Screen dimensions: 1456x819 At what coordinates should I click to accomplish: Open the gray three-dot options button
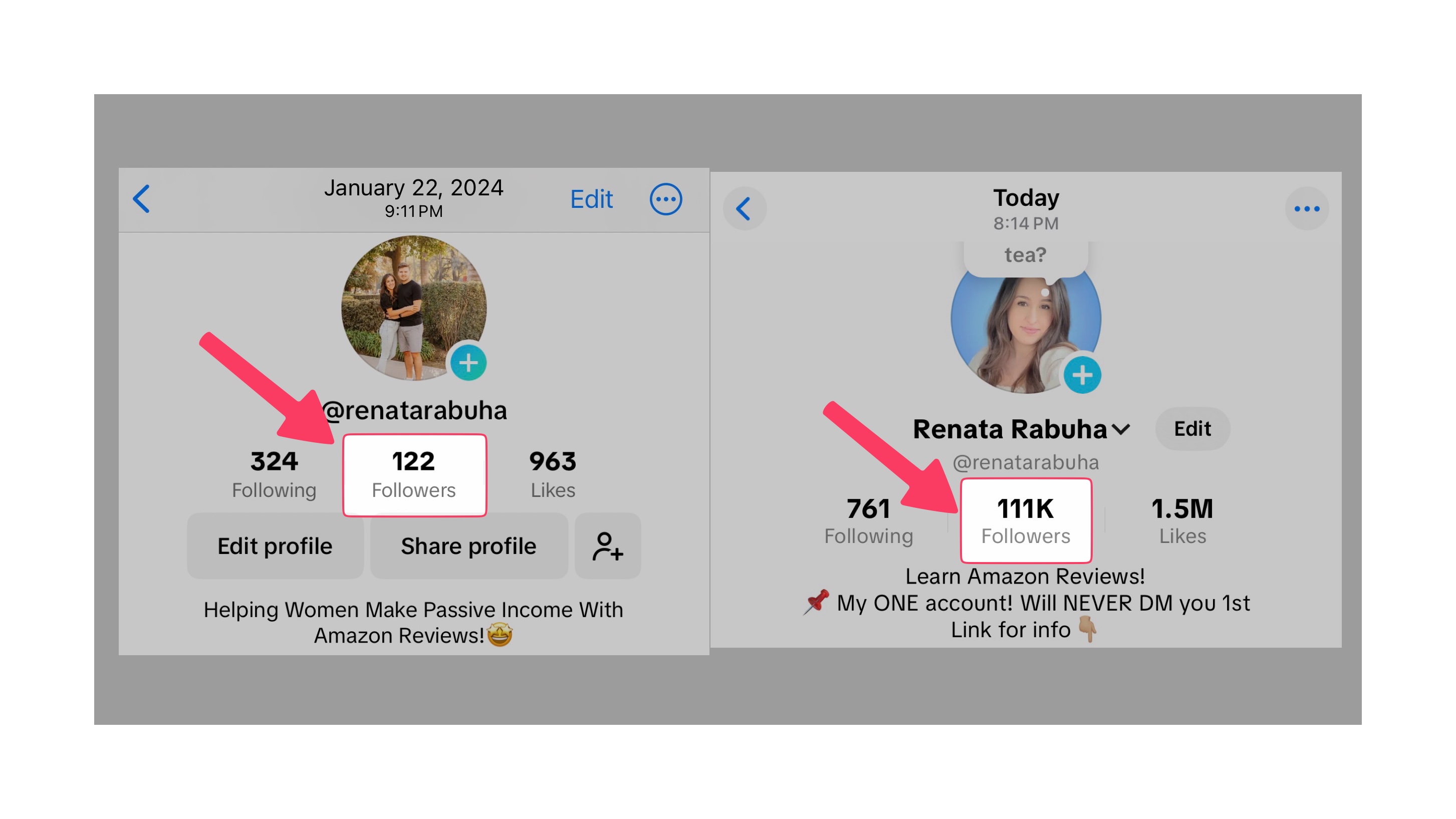[1306, 208]
